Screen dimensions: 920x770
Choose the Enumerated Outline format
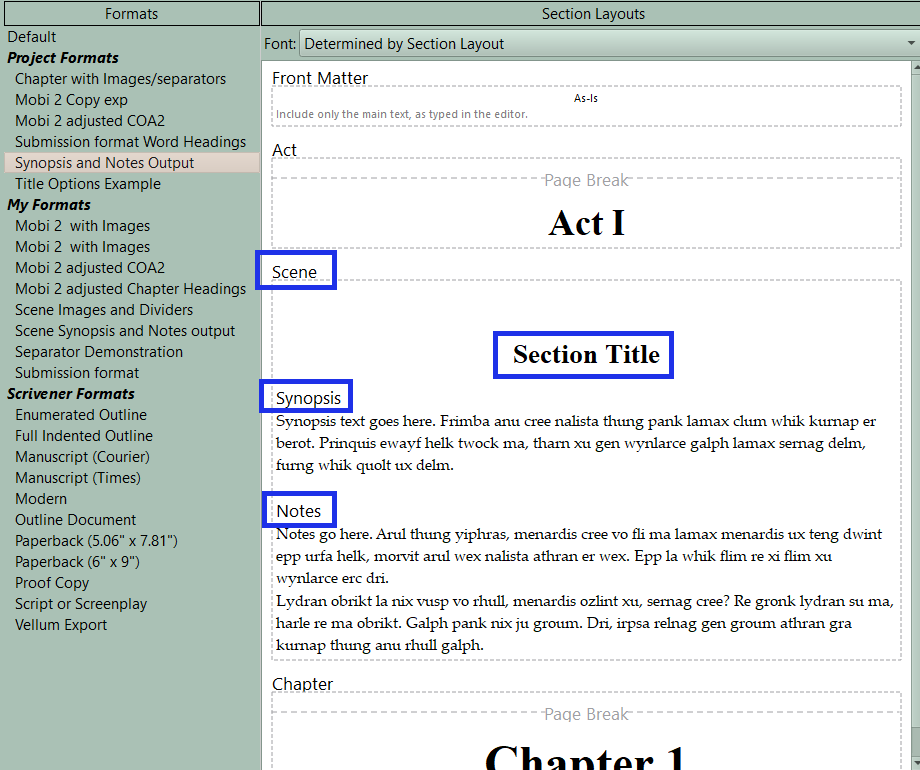point(81,415)
